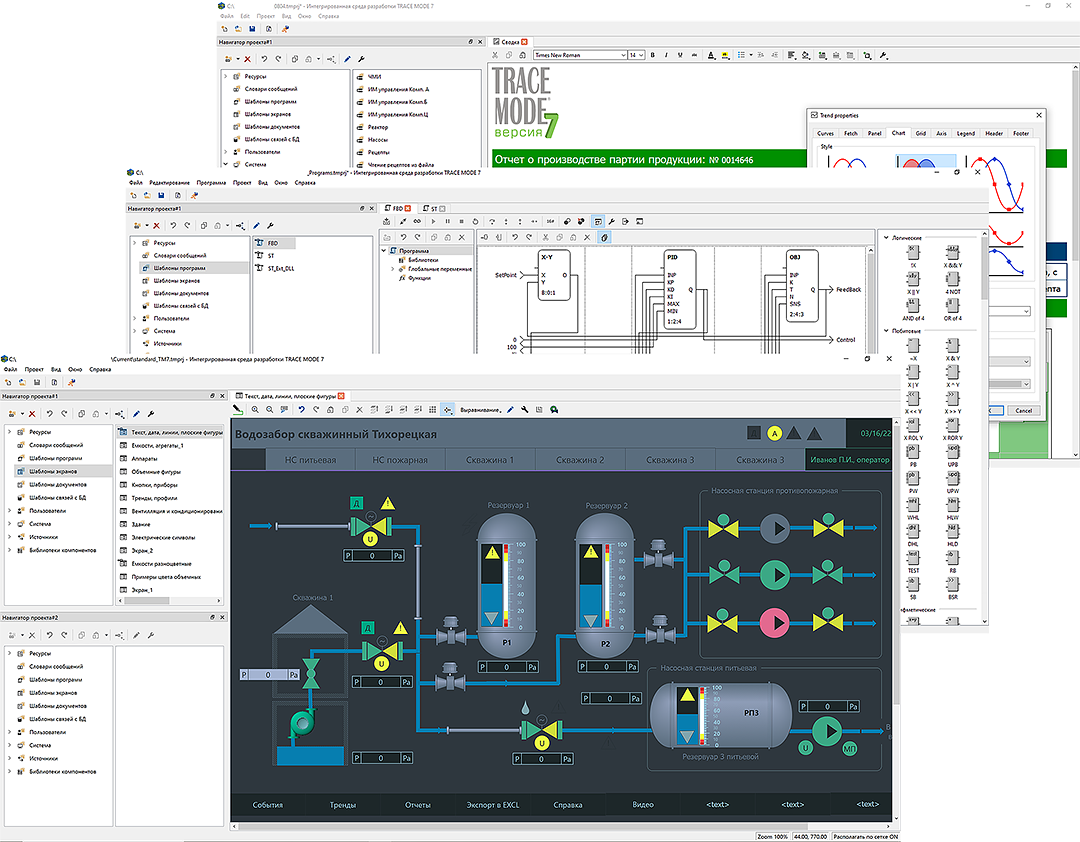Click Cancel button in Trend properties dialog
This screenshot has height=842, width=1080.
click(x=1024, y=410)
